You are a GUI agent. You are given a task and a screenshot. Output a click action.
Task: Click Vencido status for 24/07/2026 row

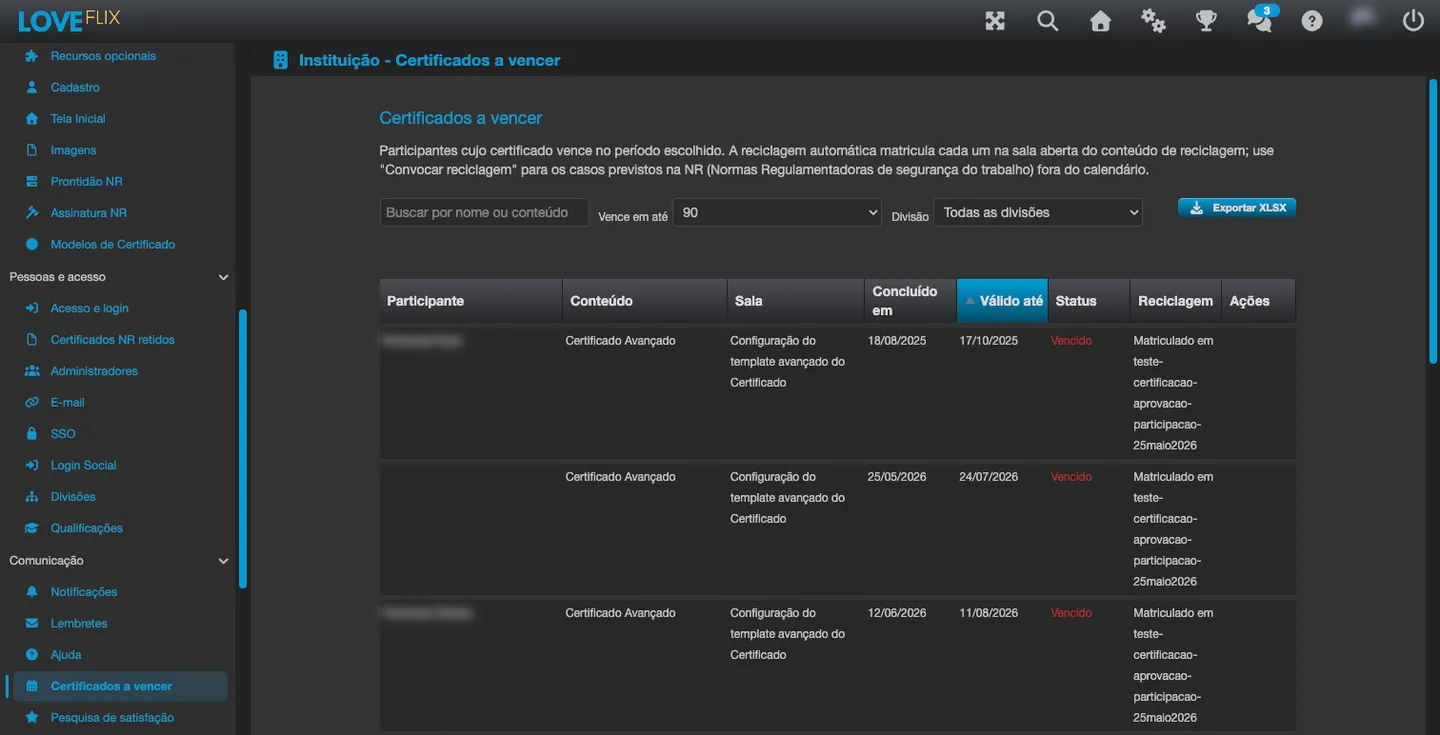[x=1071, y=477]
